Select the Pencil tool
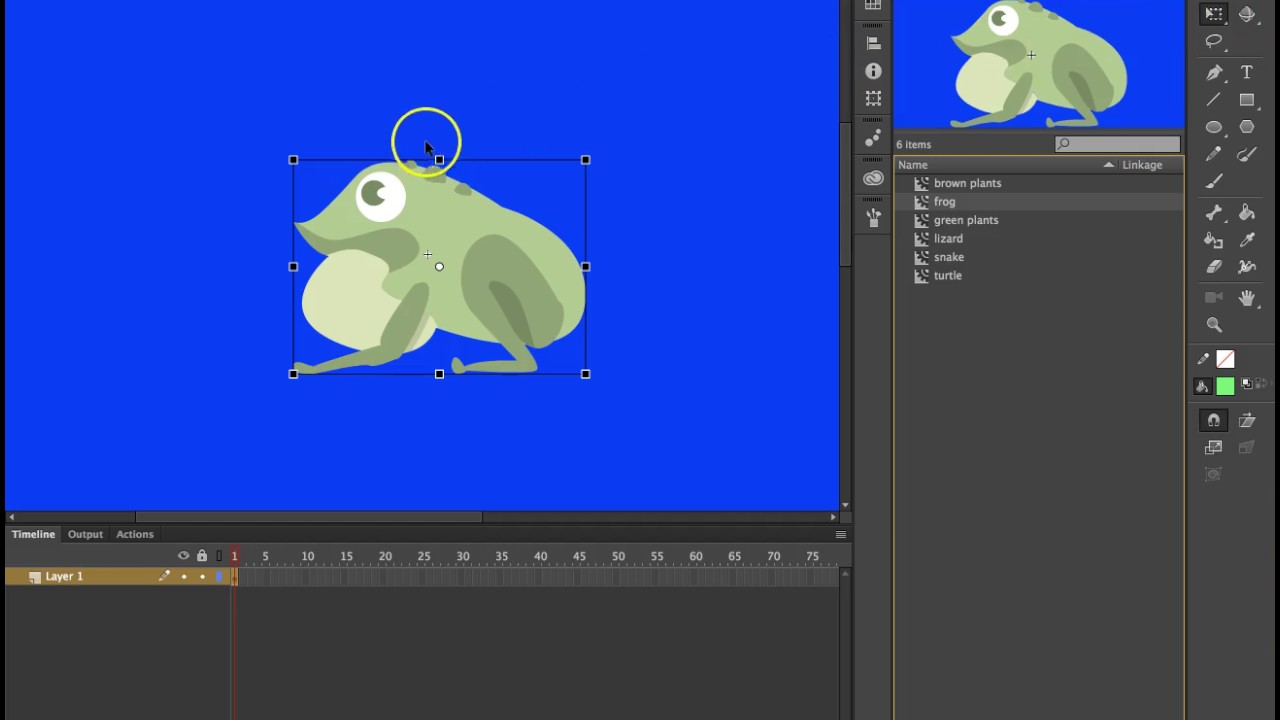Screen dimensions: 1280x720 point(1214,154)
